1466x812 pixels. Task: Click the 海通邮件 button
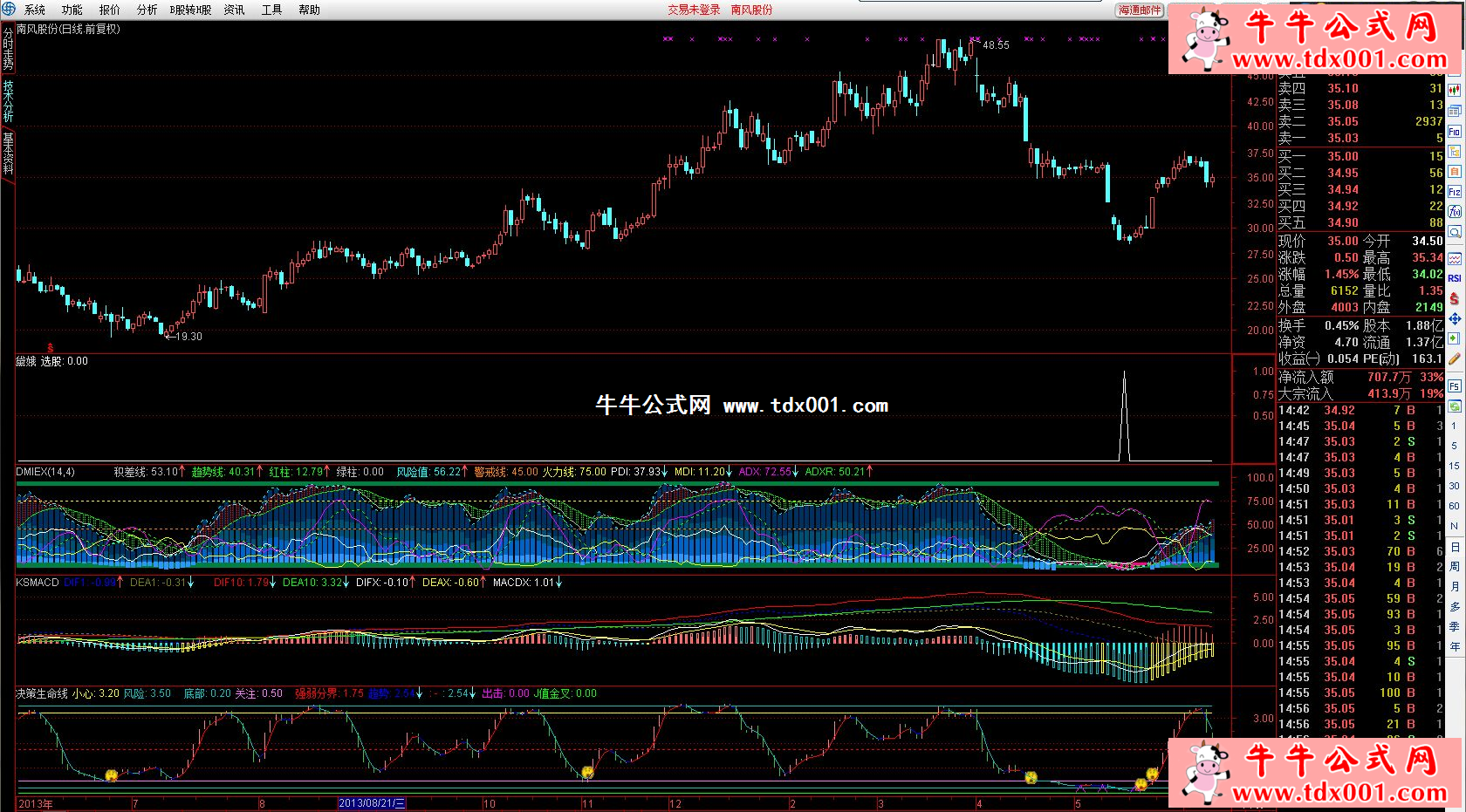coord(1141,10)
